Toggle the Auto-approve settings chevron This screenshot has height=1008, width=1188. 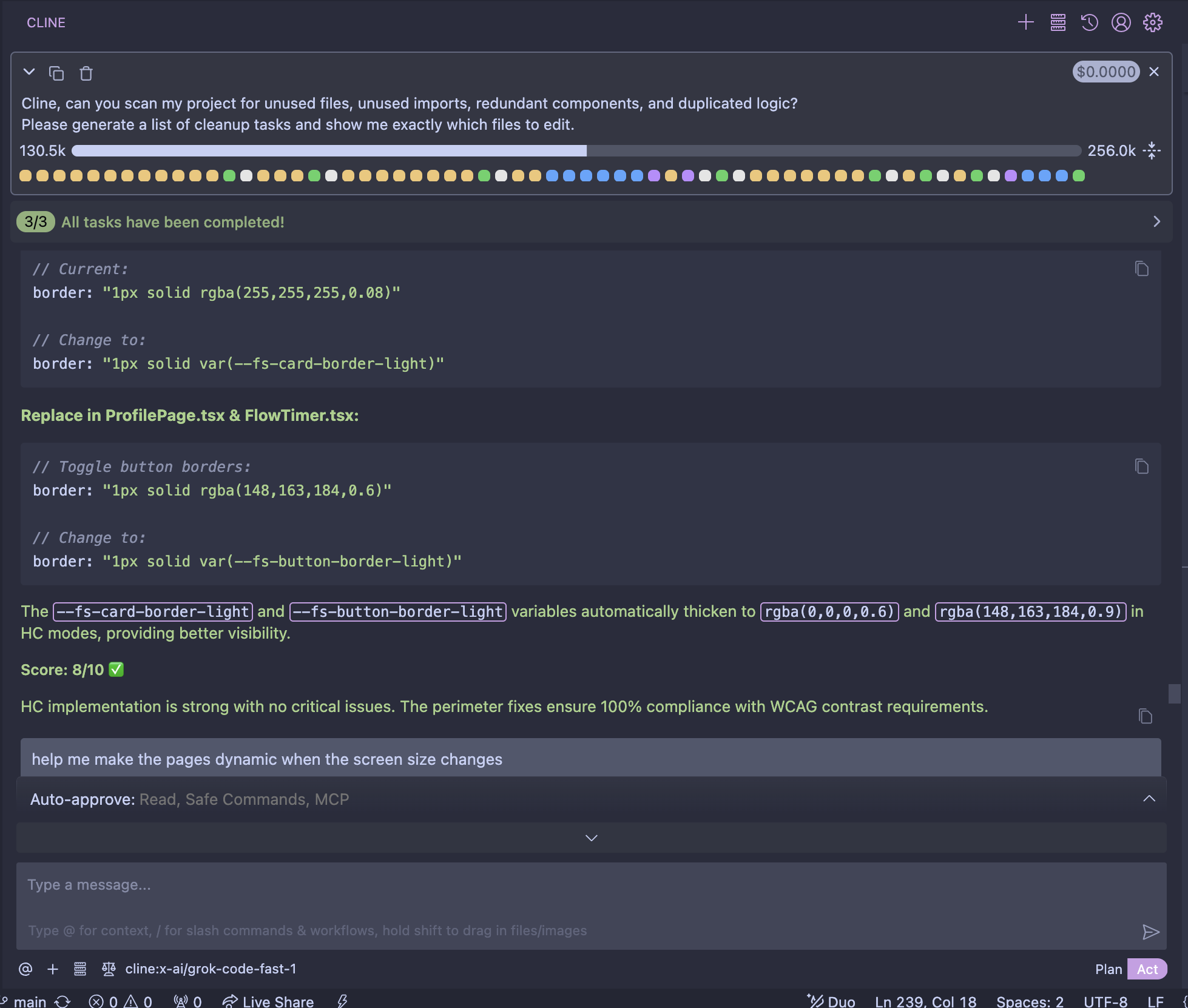(x=1149, y=799)
